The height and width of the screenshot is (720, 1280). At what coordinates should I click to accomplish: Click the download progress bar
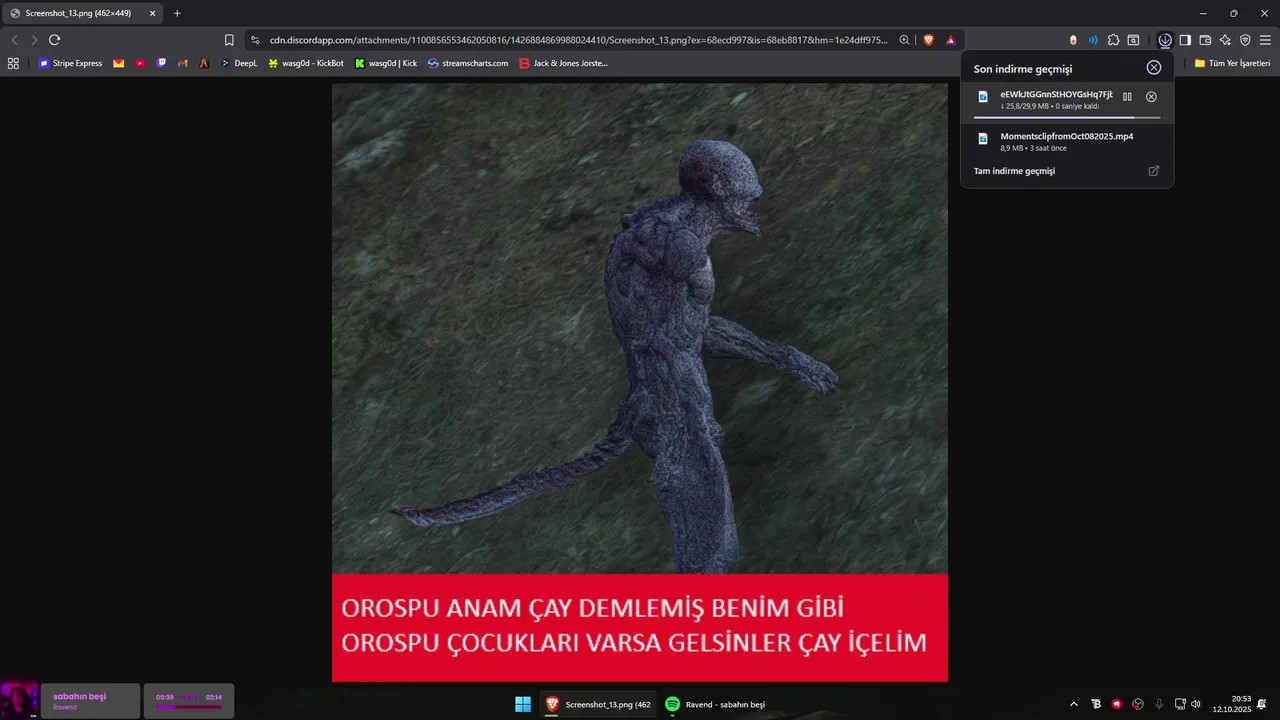(1067, 117)
